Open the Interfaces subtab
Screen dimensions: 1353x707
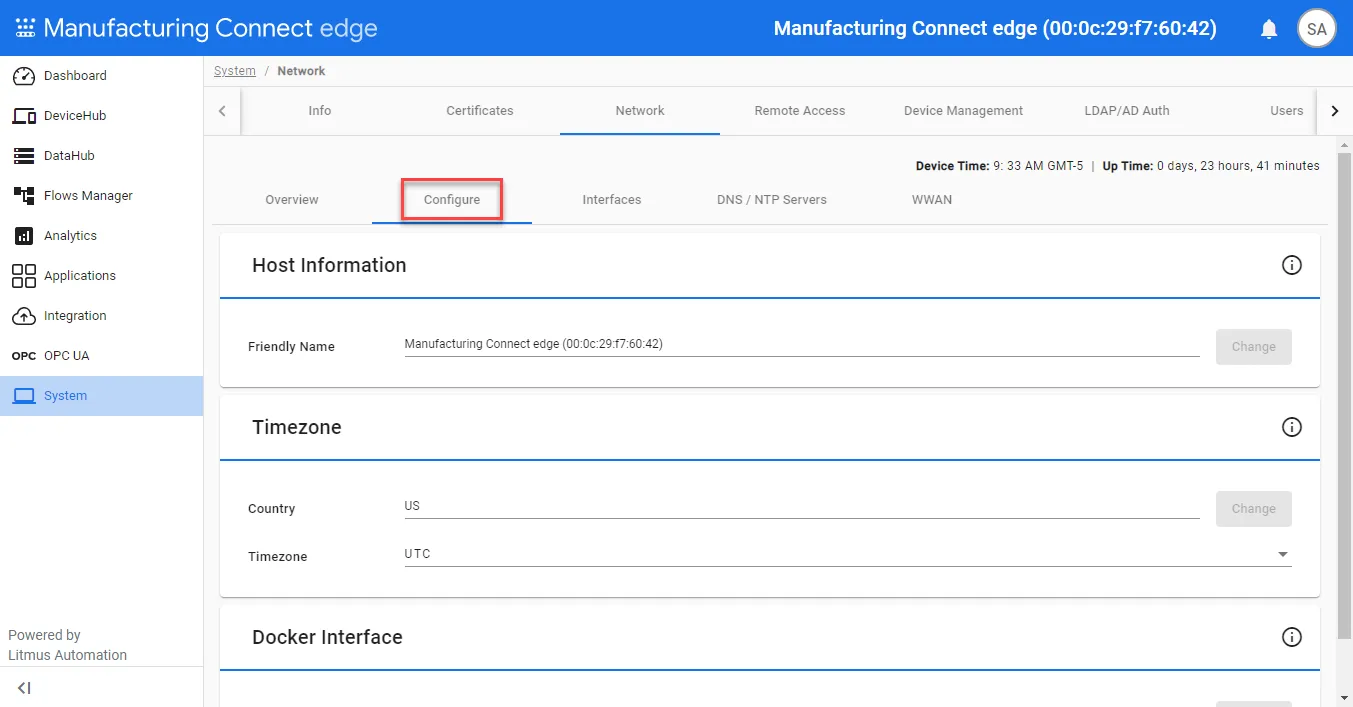click(612, 200)
